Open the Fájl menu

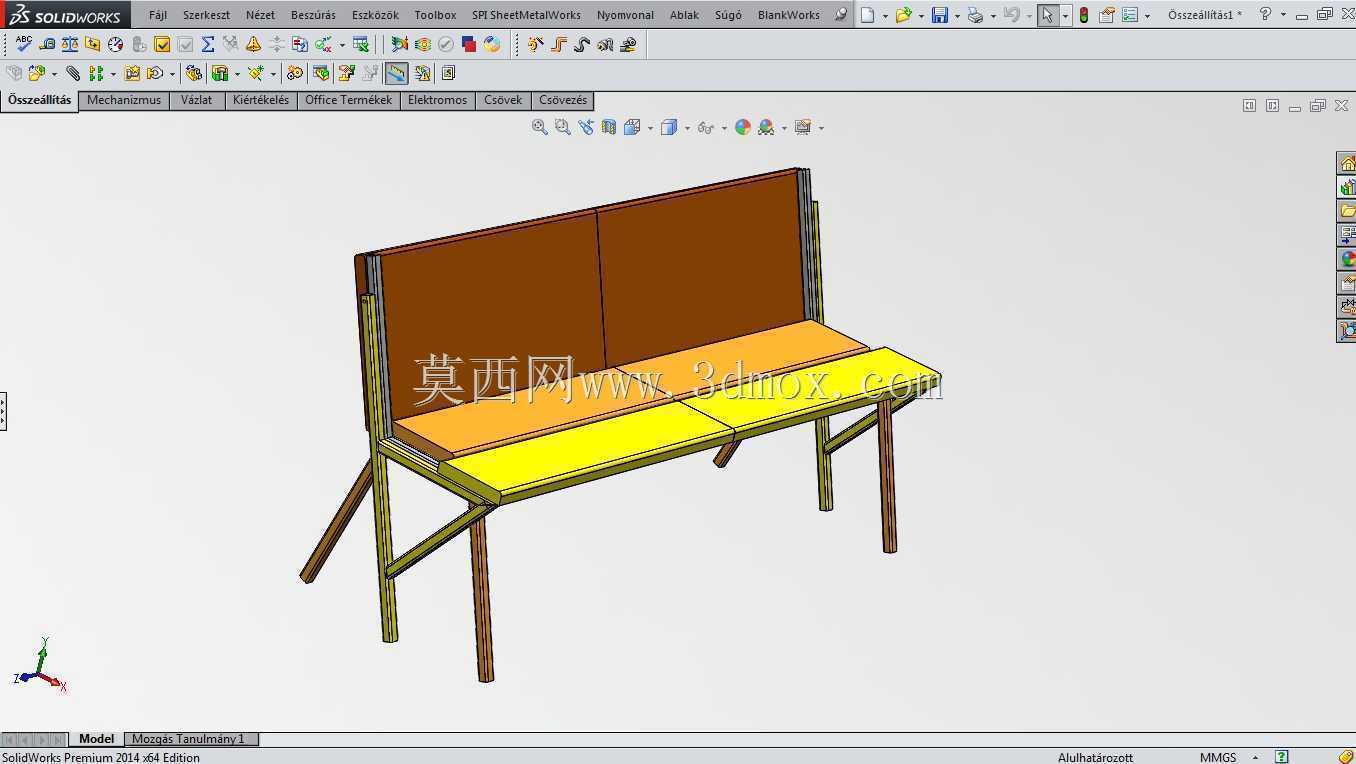[x=158, y=15]
